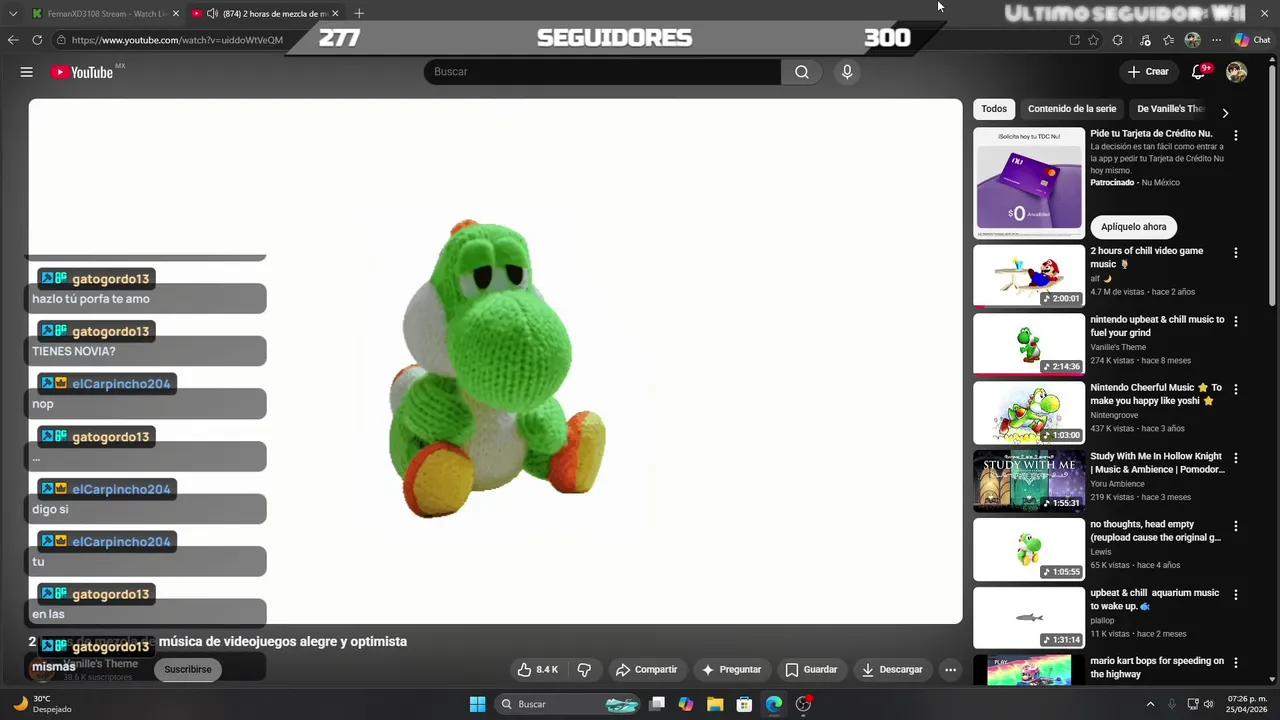Open options for no thoughts head empty video

[x=1236, y=526]
